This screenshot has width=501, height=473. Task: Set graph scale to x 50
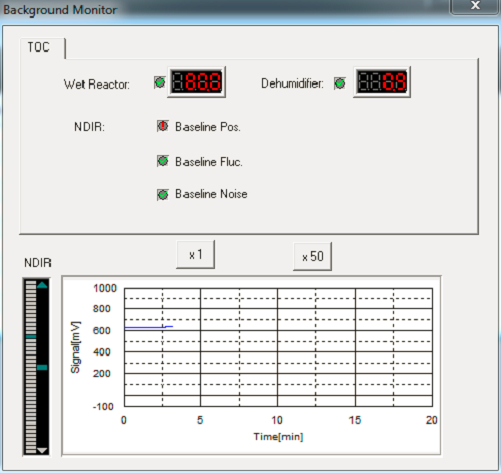coord(312,256)
